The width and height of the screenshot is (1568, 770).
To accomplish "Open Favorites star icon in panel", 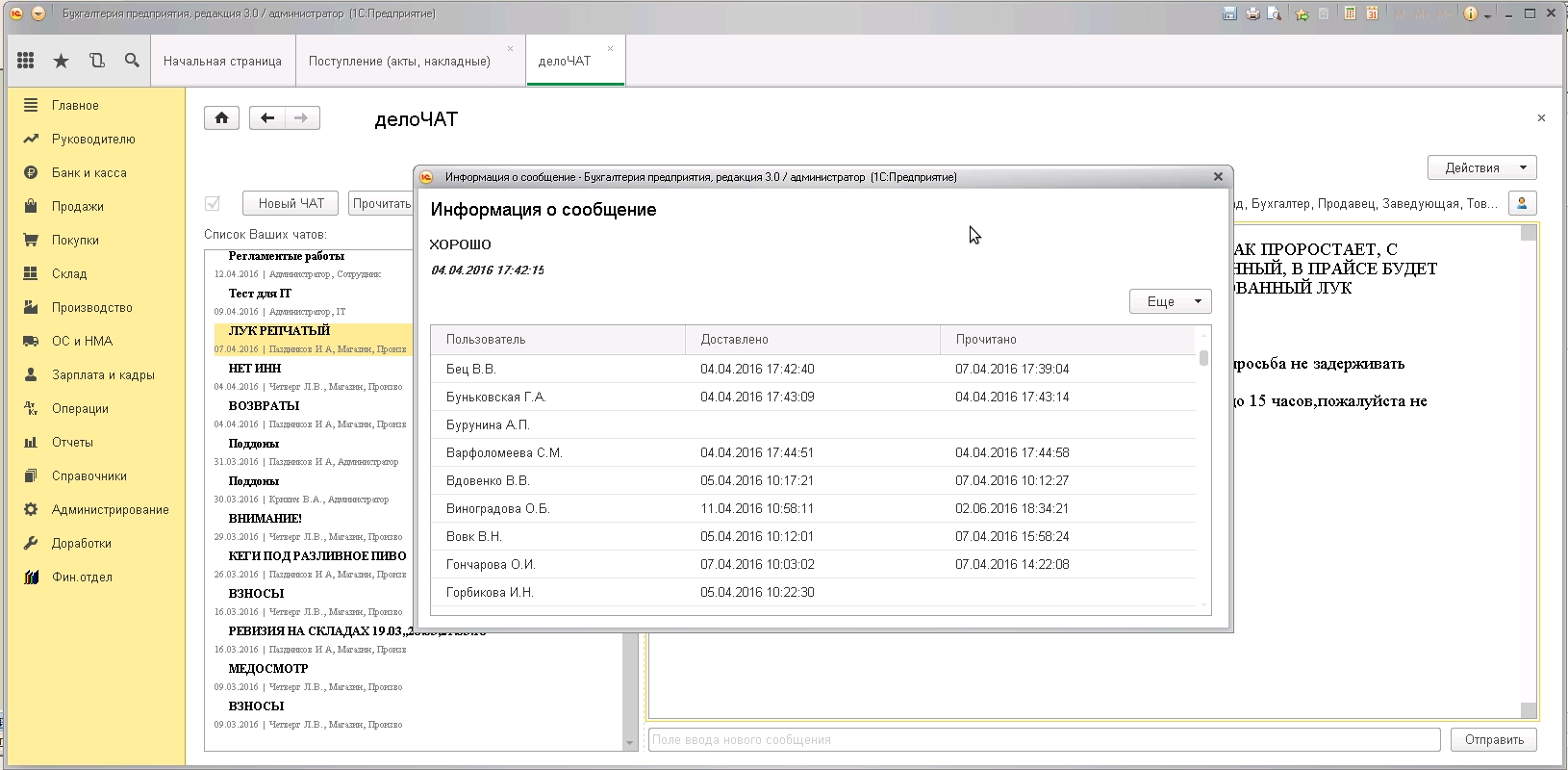I will [x=61, y=61].
